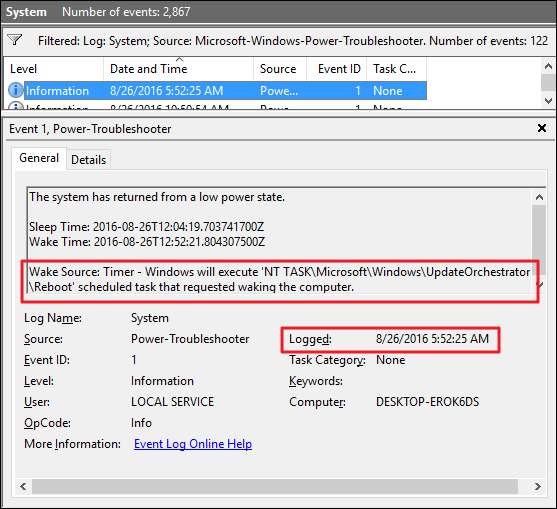Click the description box scroll up arrow
The width and height of the screenshot is (557, 509).
[539, 197]
